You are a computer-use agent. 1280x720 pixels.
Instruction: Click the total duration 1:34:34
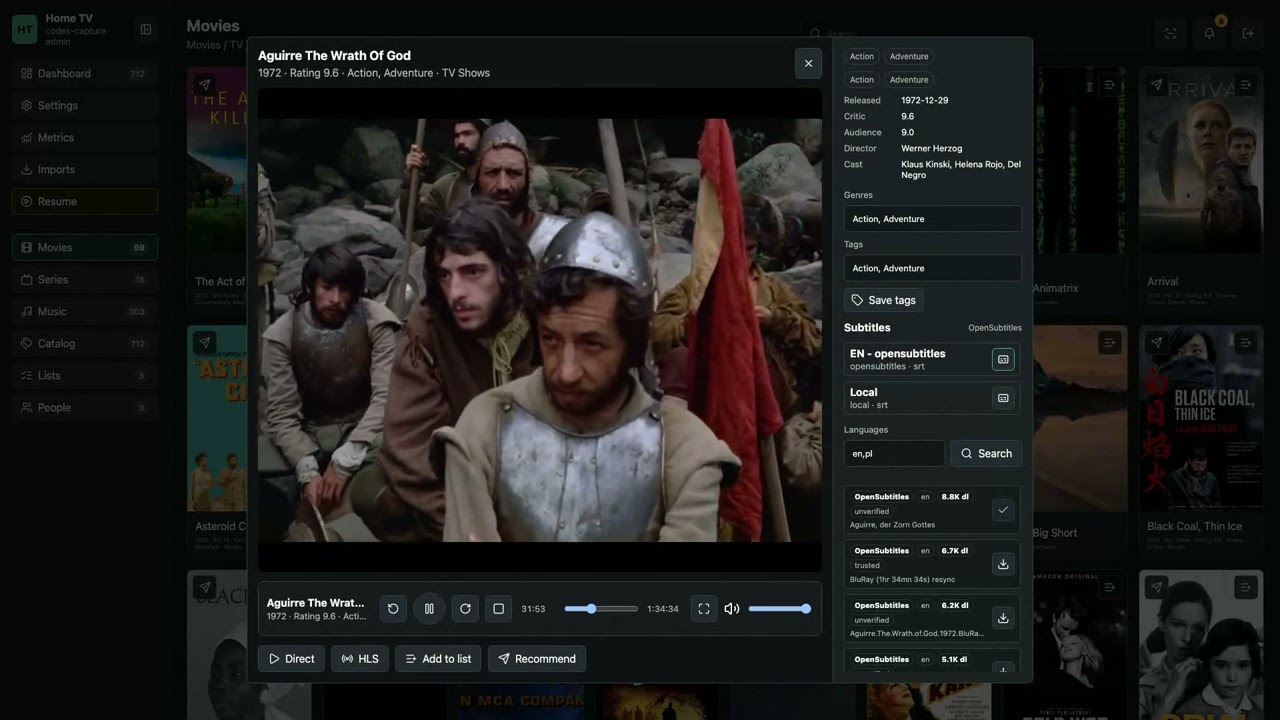[x=663, y=609]
